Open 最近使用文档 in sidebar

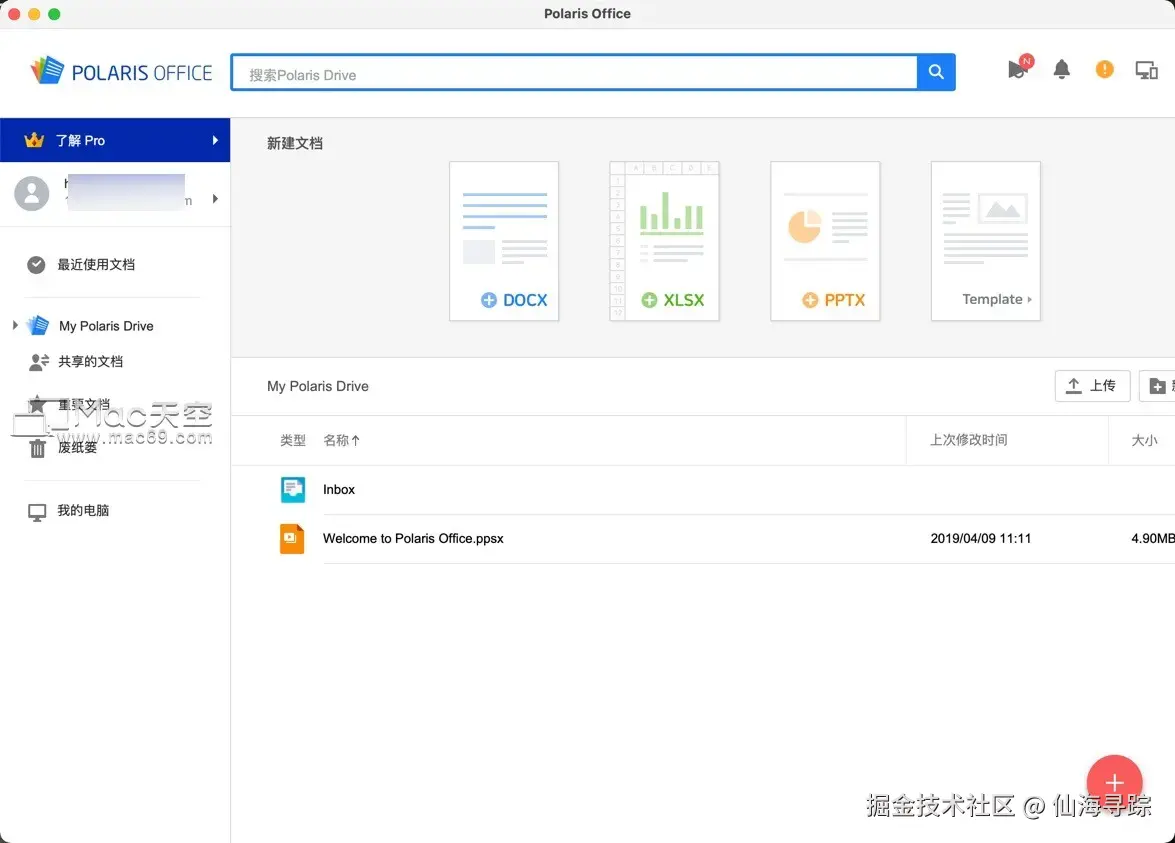pos(96,265)
